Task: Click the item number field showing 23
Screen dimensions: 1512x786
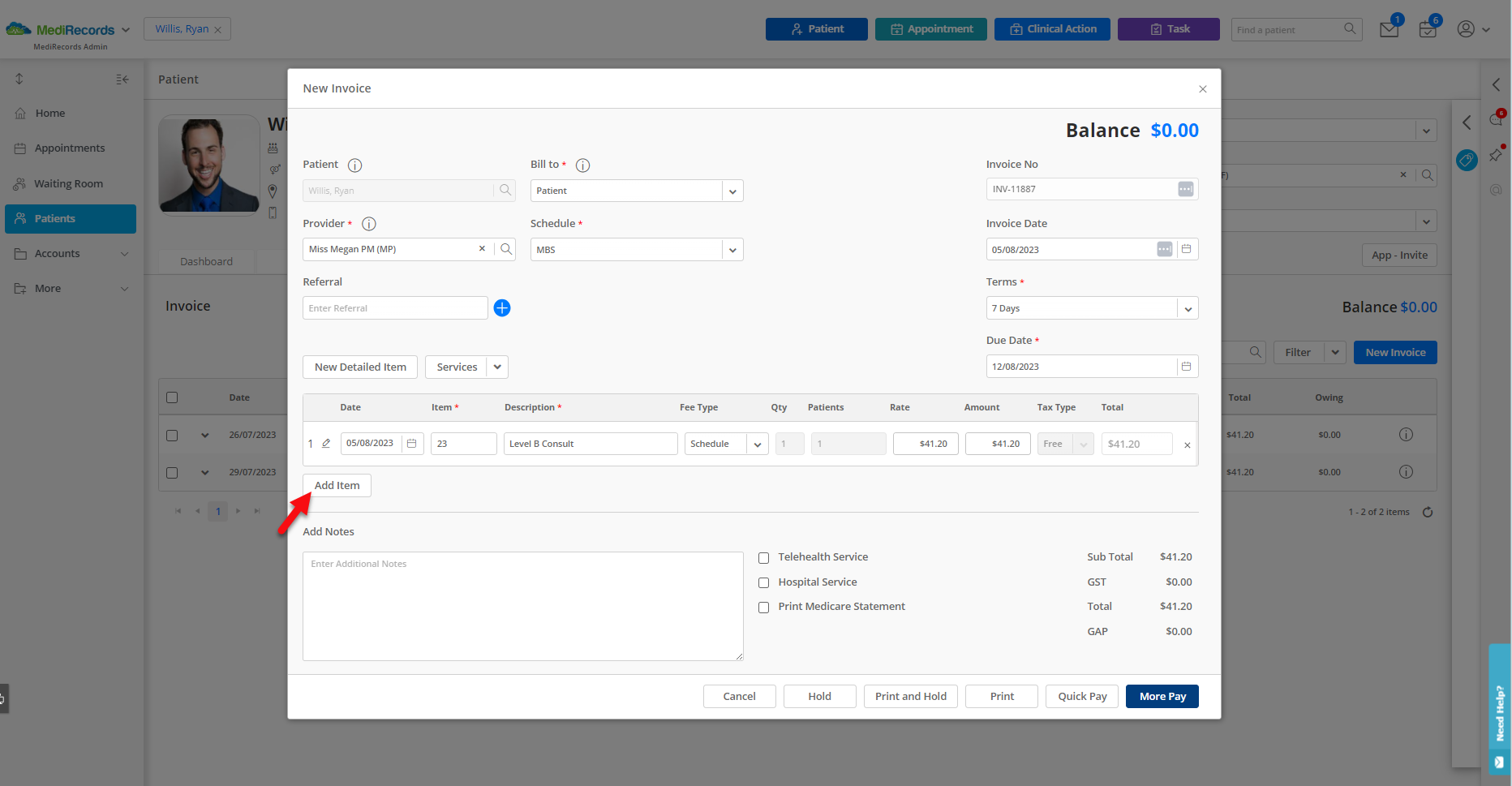Action: point(463,444)
